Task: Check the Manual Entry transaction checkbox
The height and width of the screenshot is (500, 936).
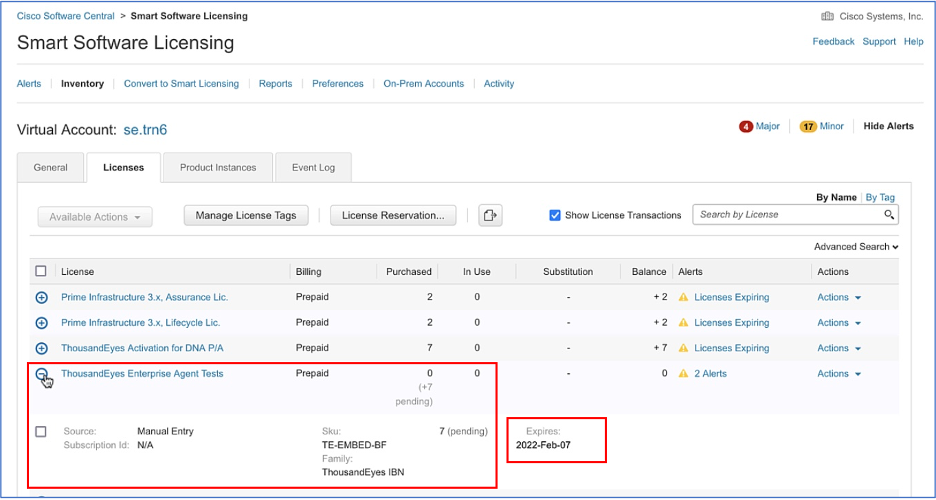Action: point(41,432)
